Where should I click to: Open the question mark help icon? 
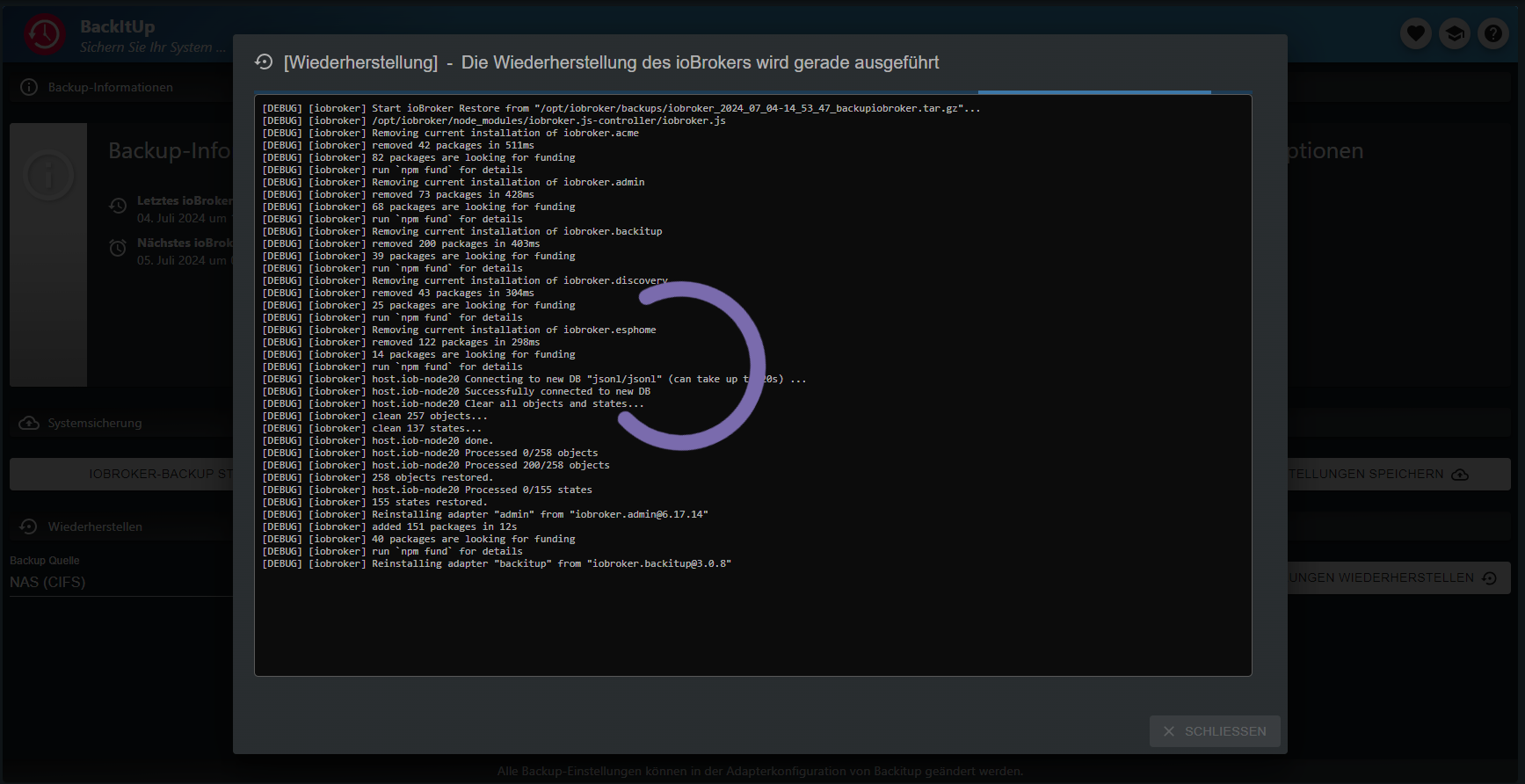point(1492,34)
